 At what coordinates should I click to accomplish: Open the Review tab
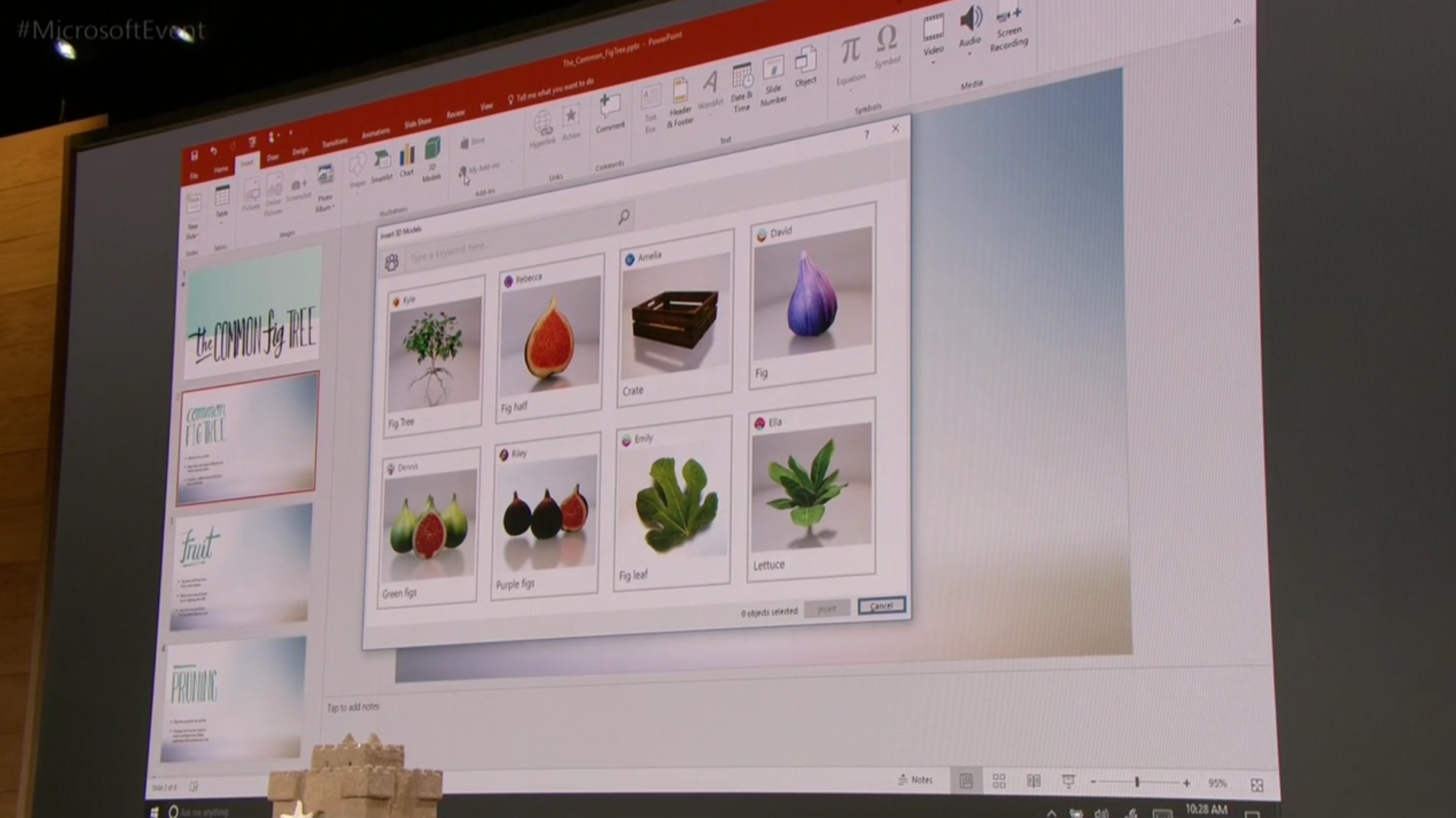point(455,114)
